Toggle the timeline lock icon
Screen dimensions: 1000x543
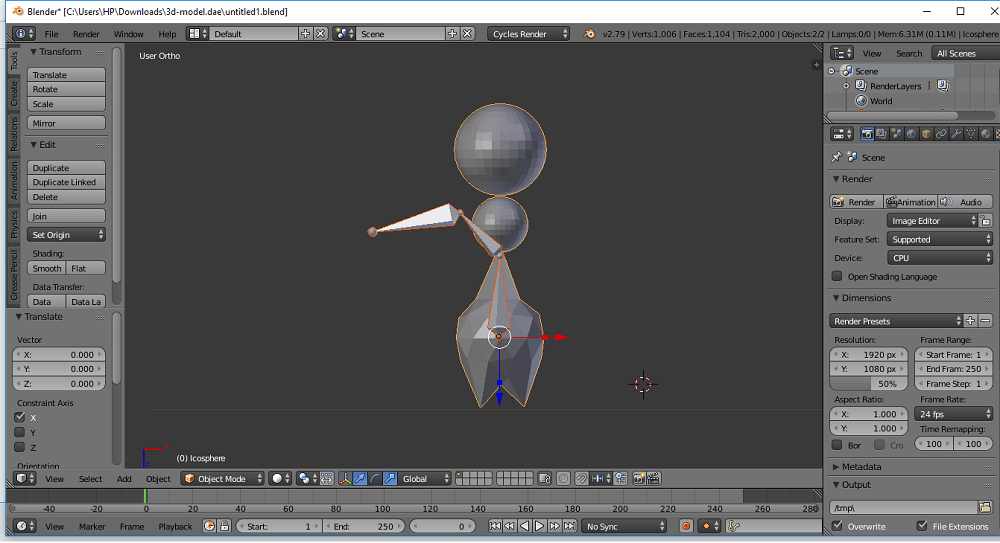click(x=224, y=526)
